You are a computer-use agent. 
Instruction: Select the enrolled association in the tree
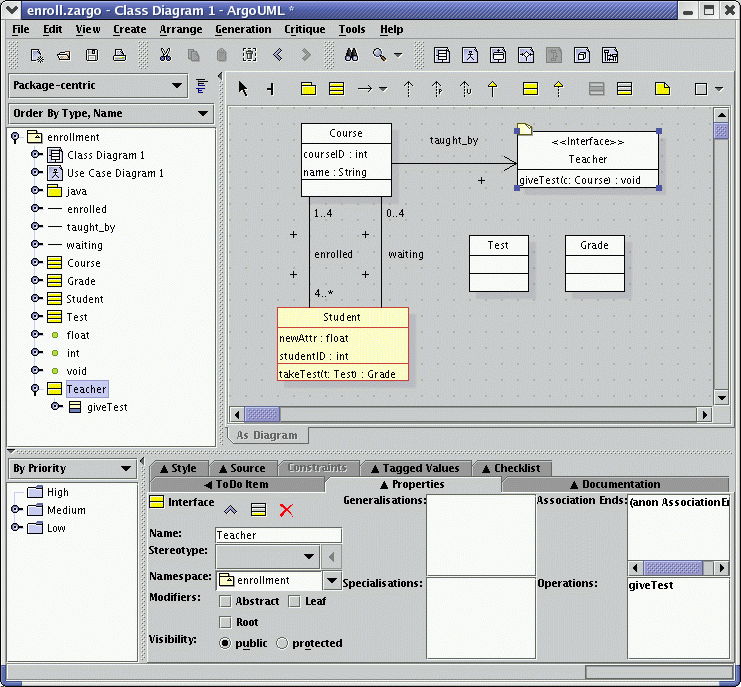86,209
